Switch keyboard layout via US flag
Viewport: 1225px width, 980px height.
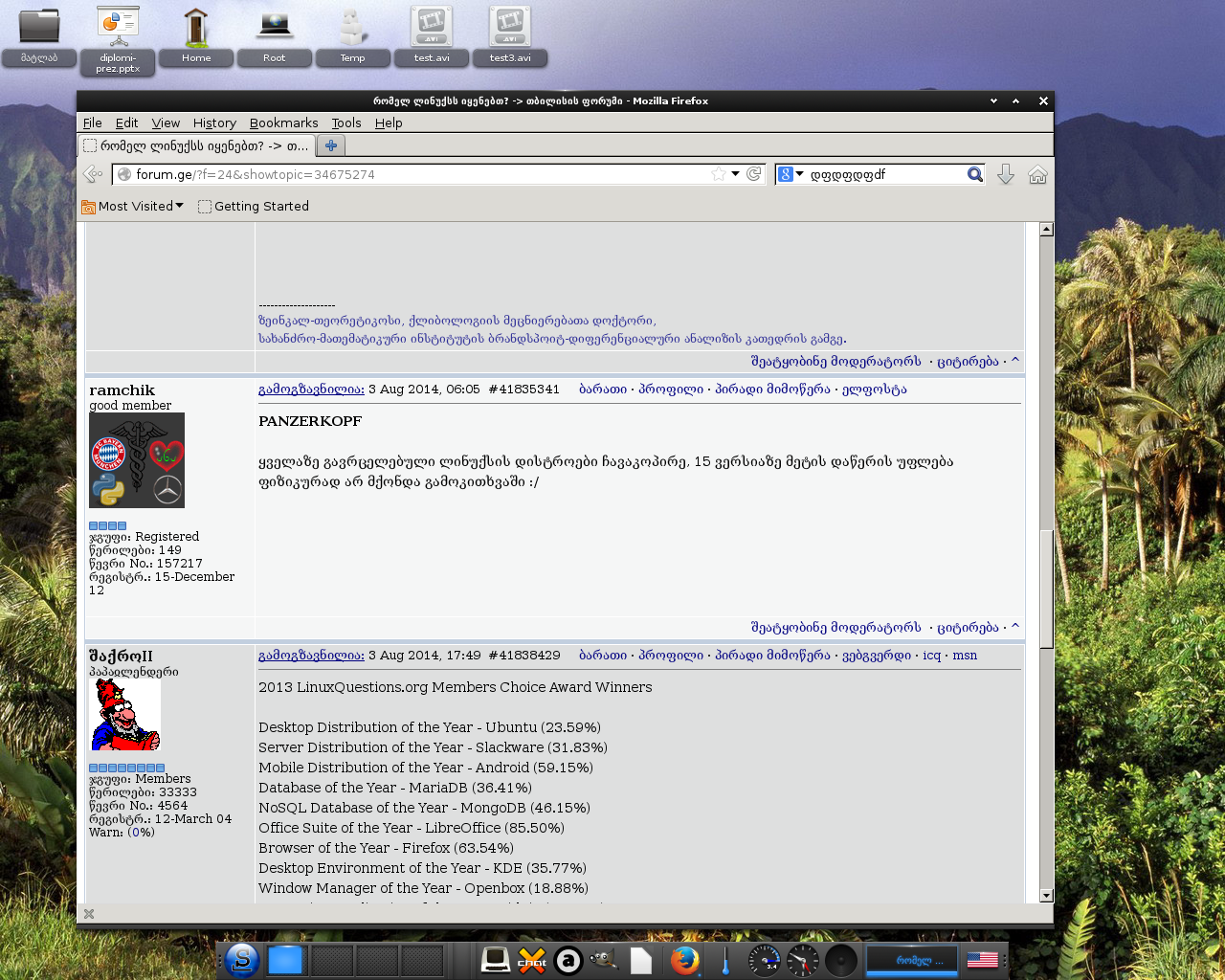click(982, 960)
